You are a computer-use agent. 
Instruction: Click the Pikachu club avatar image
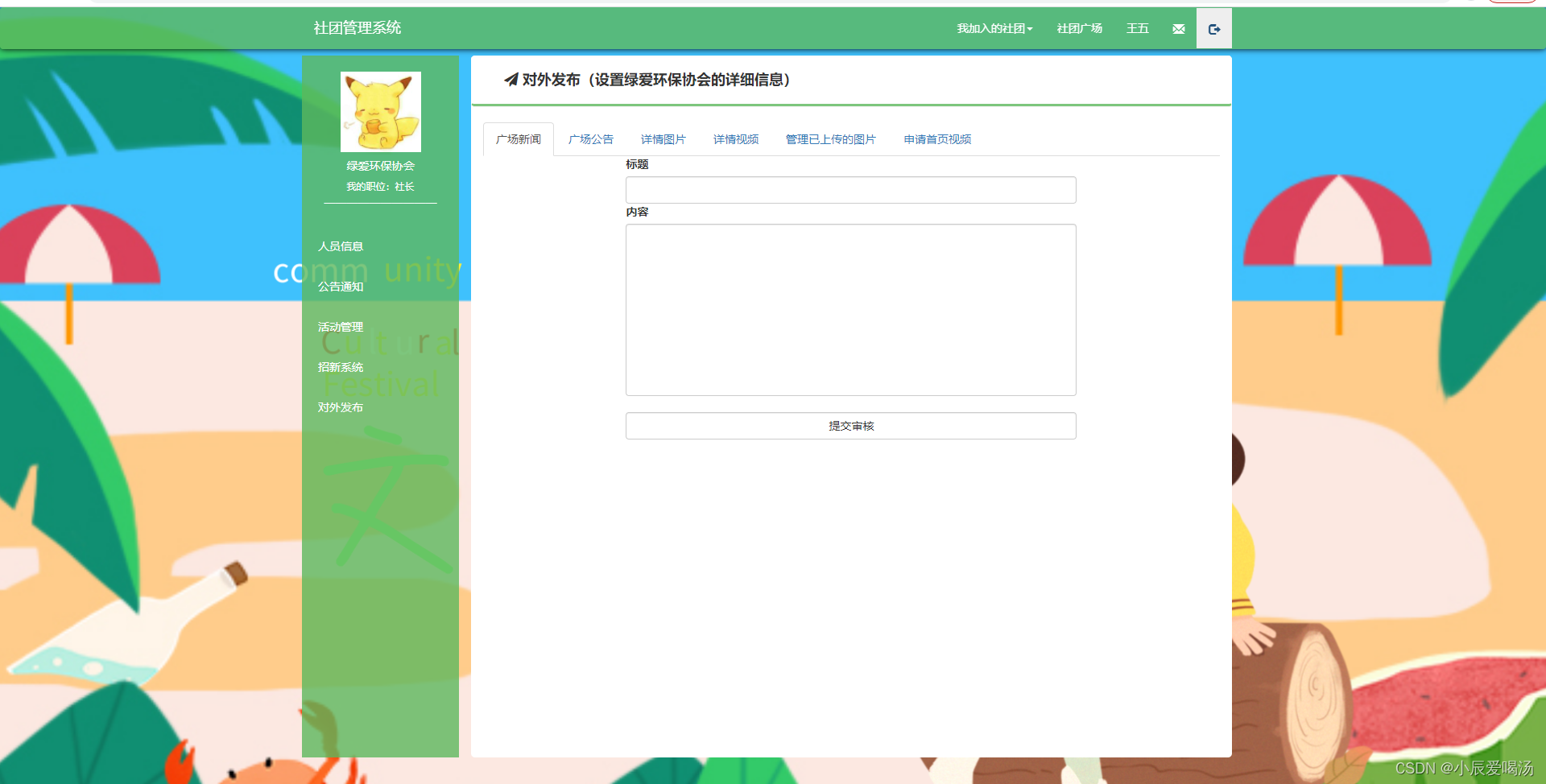click(381, 112)
